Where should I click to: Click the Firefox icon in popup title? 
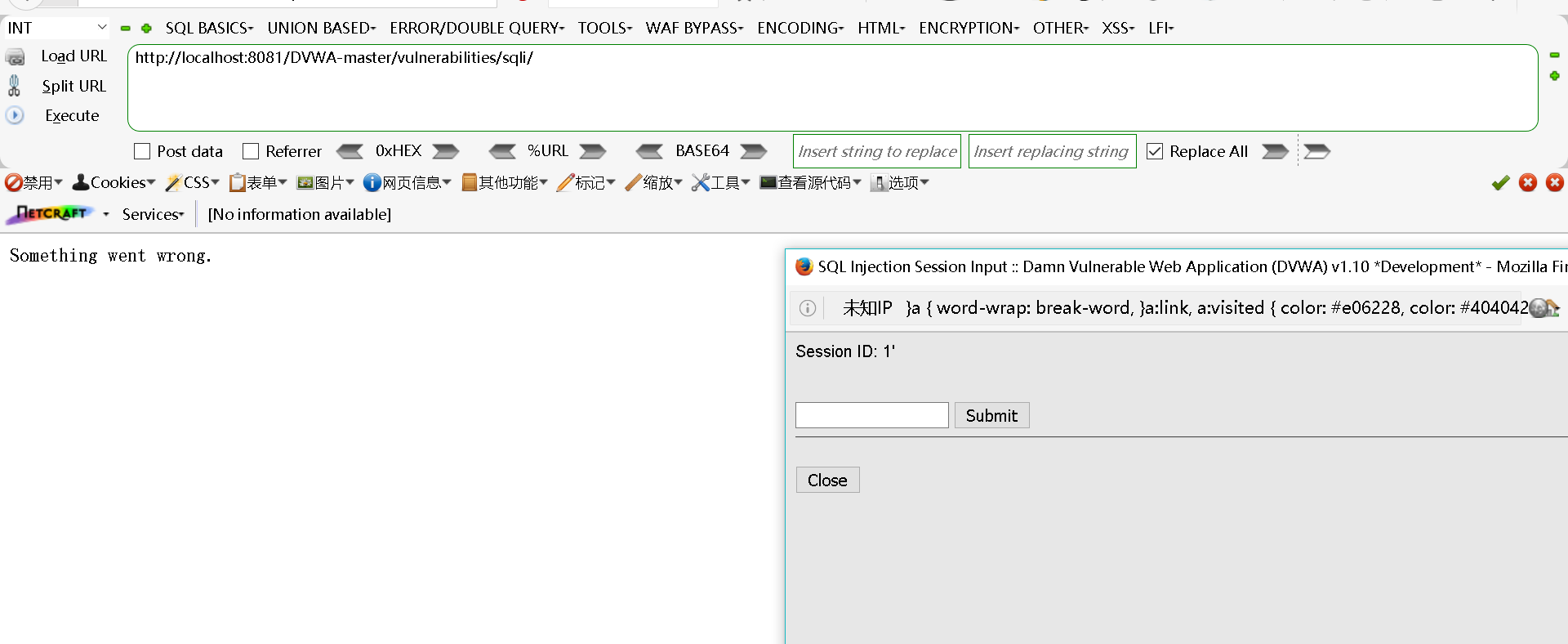804,266
